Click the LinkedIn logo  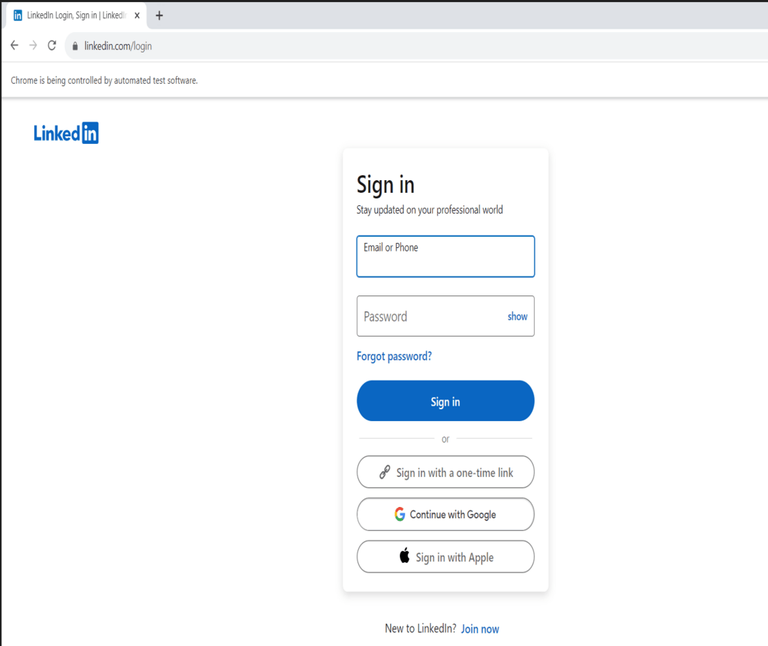[x=66, y=133]
